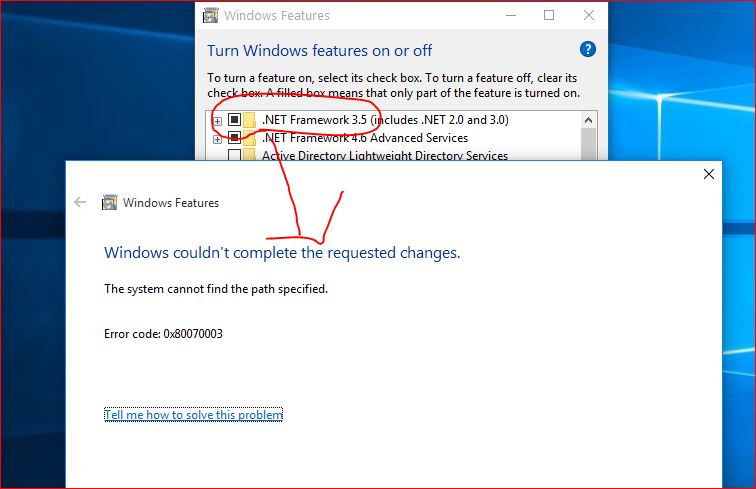Screen dimensions: 756x489
Task: Expand the .NET Framework 3.5 tree node
Action: click(217, 121)
